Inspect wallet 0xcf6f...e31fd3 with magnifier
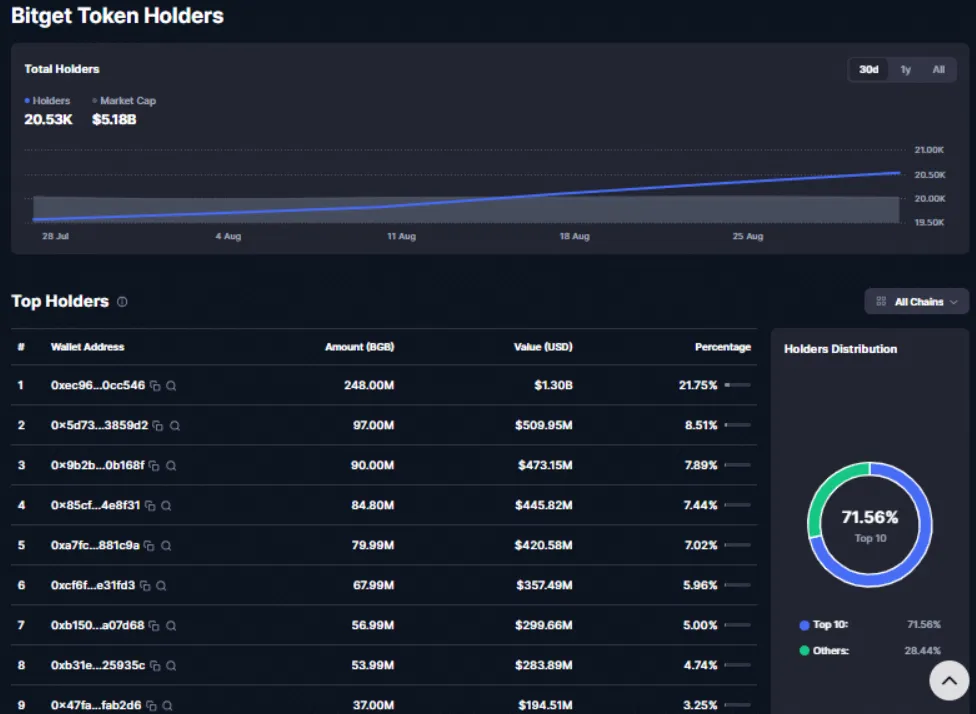This screenshot has width=976, height=714. click(161, 586)
